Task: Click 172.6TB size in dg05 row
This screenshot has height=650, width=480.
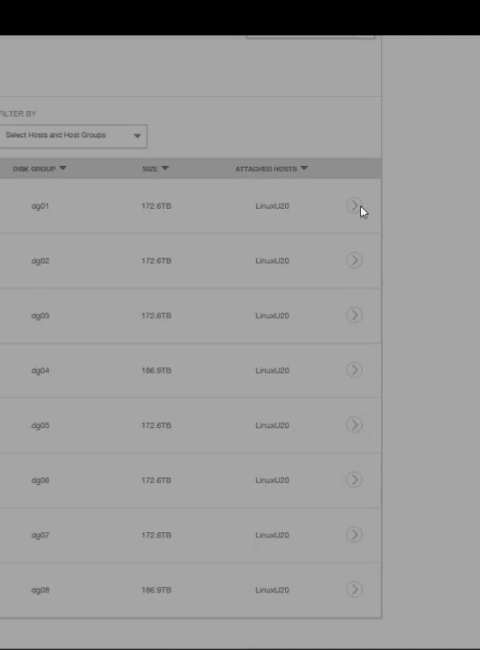Action: 156,425
